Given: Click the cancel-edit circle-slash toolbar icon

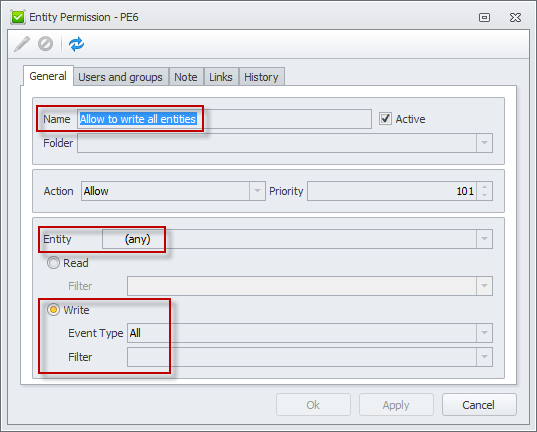Looking at the screenshot, I should click(46, 44).
